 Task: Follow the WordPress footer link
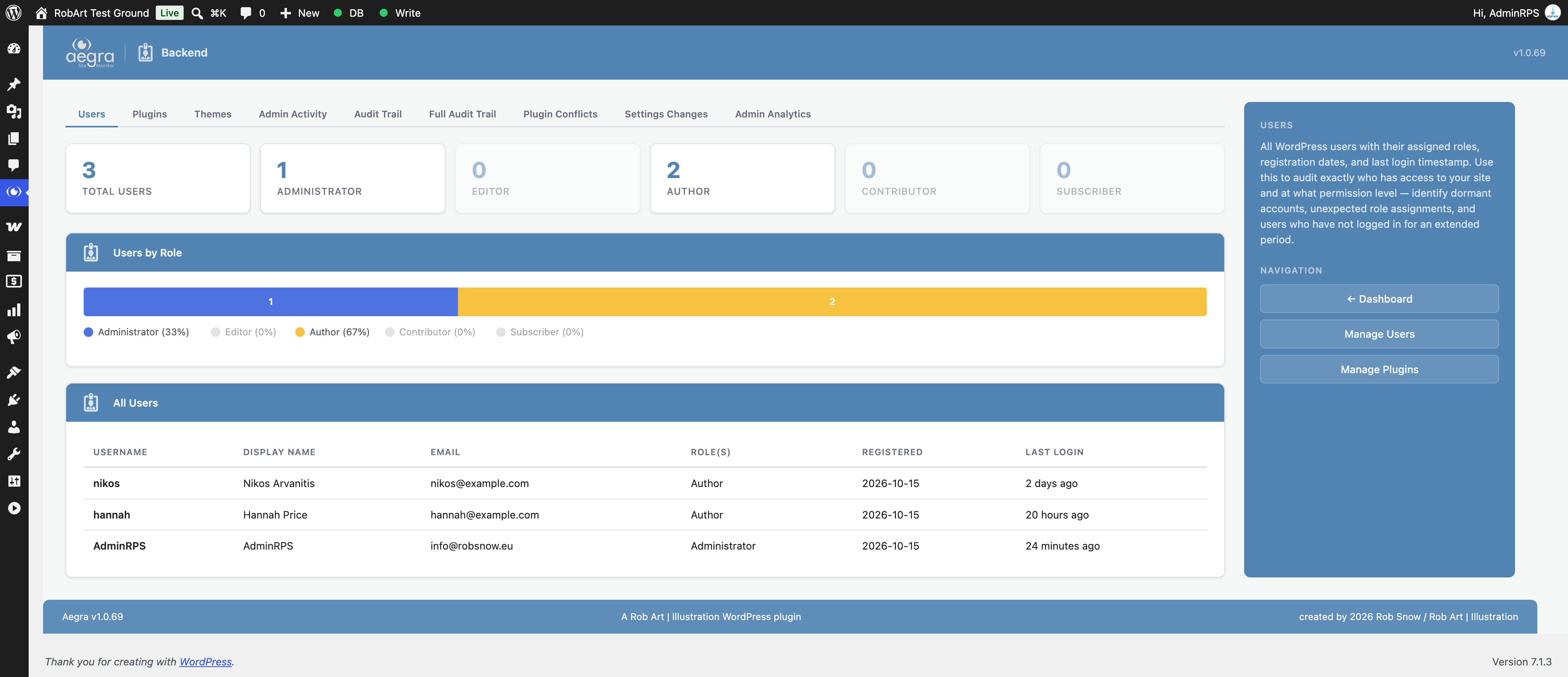[x=205, y=661]
